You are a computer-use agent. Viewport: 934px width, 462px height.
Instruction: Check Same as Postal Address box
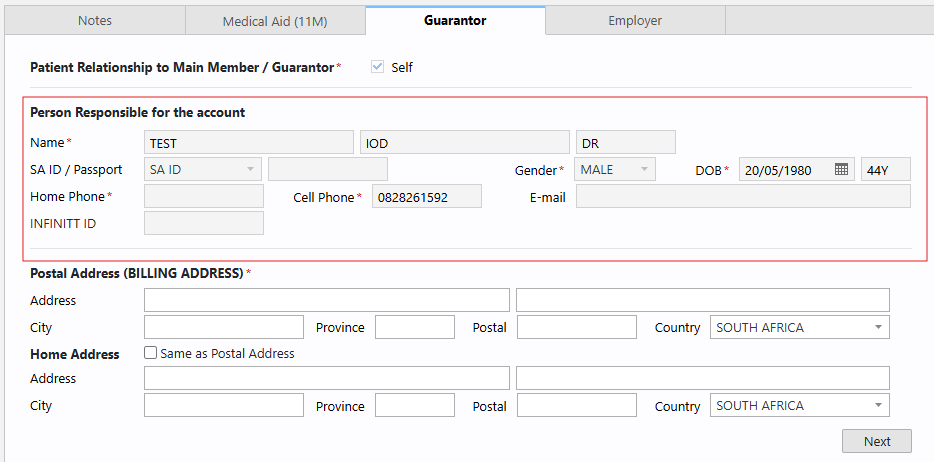[x=151, y=353]
